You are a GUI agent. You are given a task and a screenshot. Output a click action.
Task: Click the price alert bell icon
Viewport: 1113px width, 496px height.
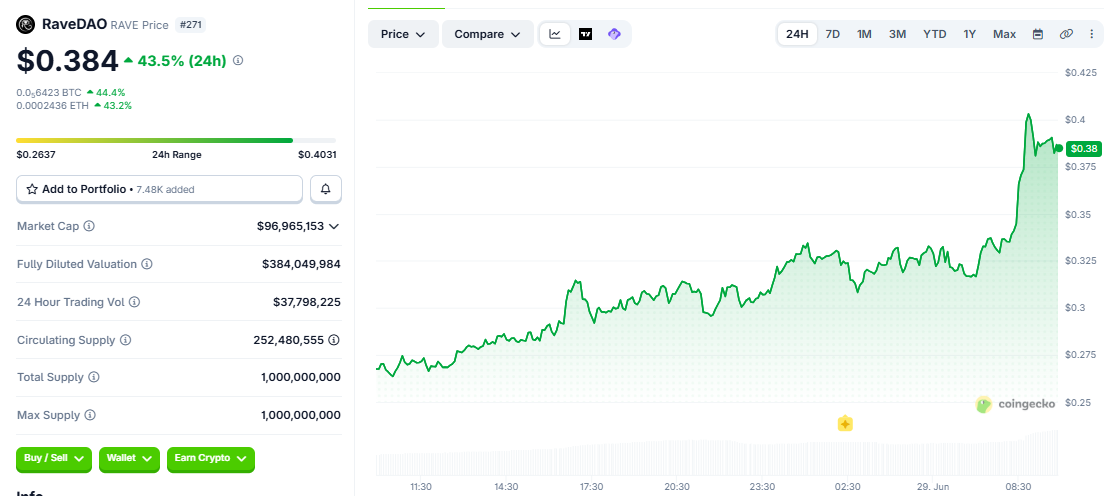point(326,189)
